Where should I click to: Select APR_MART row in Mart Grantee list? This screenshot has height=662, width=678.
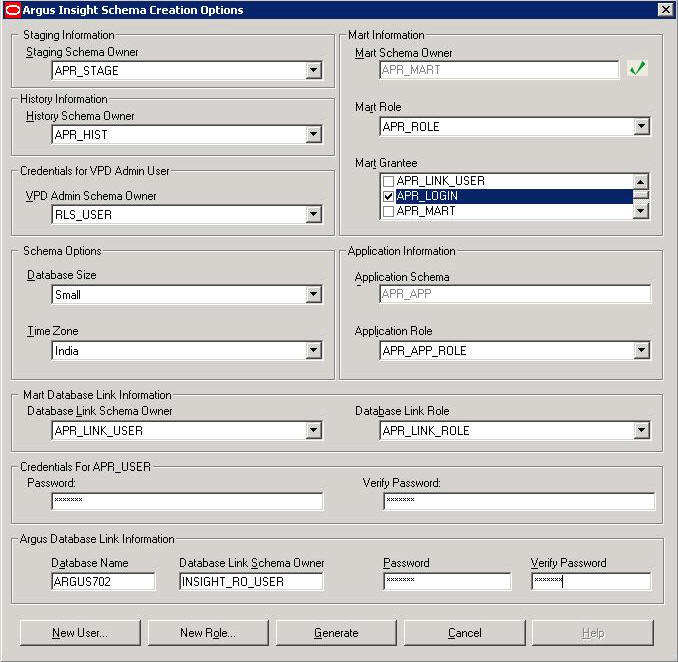pos(508,211)
